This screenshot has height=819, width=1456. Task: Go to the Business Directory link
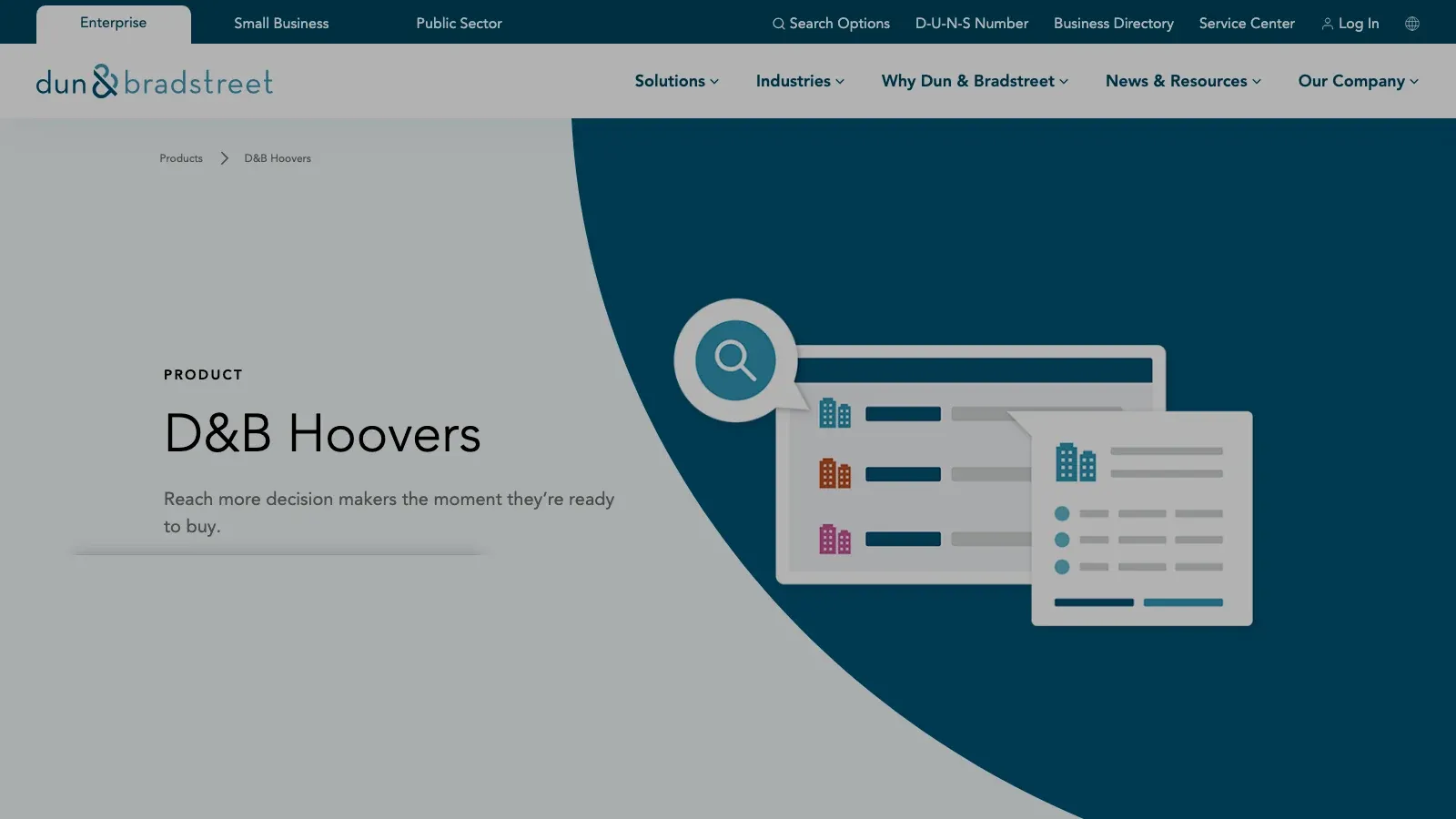coord(1114,24)
